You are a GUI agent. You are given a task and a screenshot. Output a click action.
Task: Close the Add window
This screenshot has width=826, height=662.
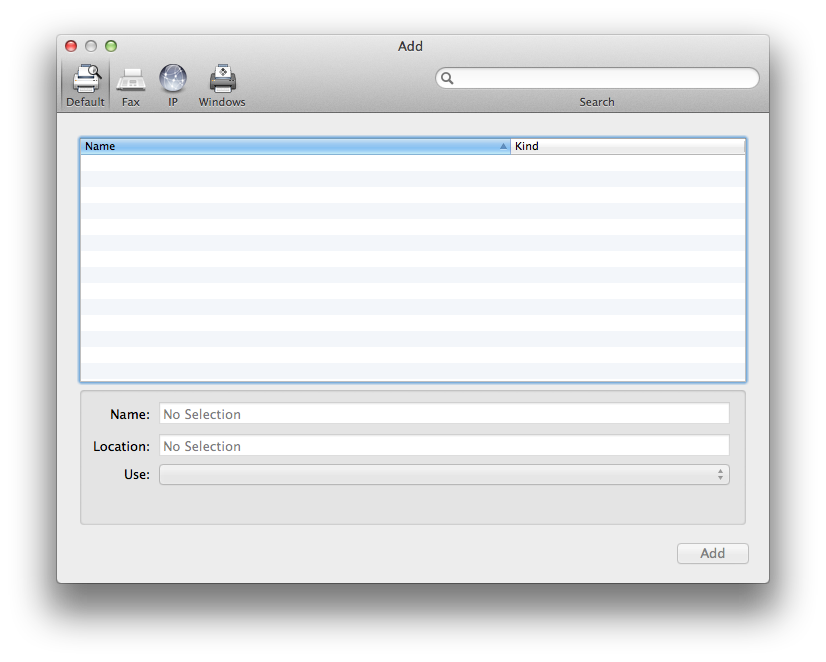(71, 46)
